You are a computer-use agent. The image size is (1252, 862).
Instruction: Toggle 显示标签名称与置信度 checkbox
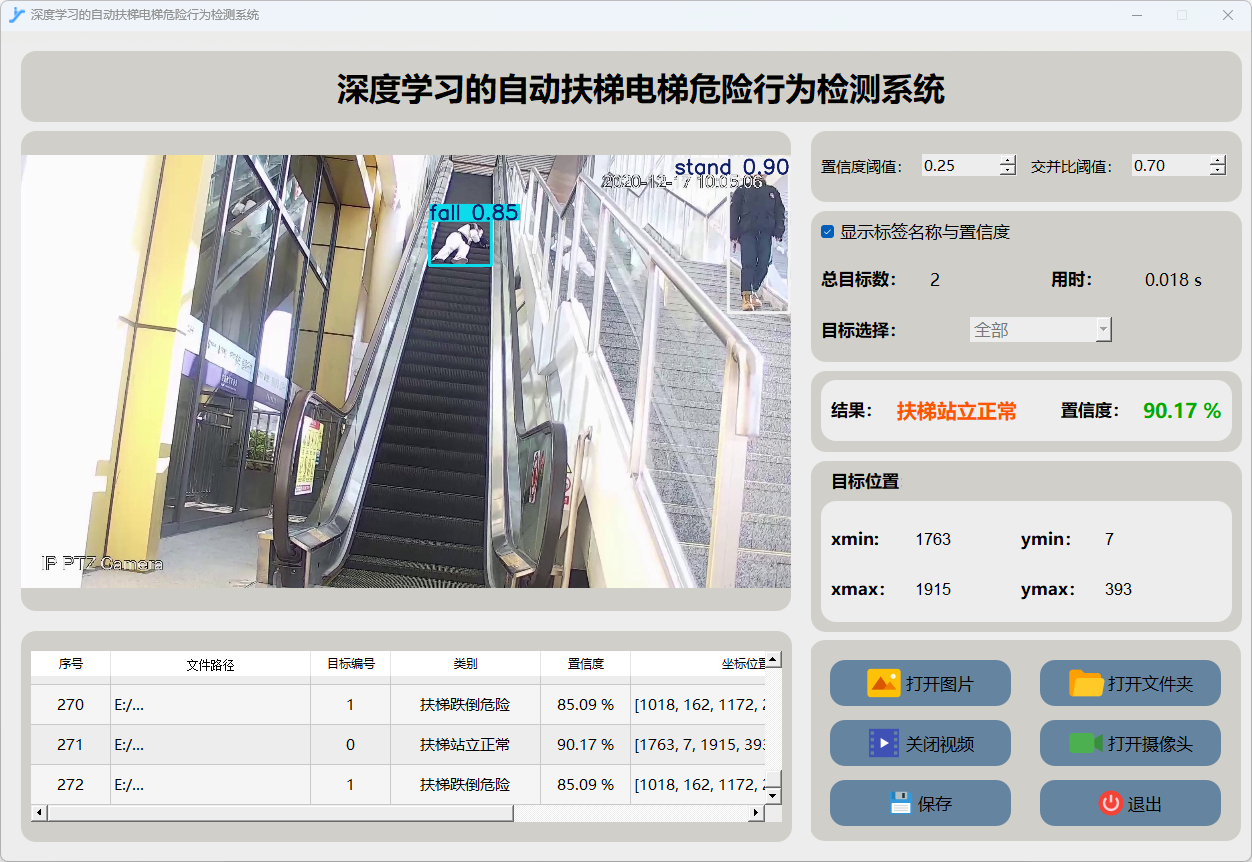828,232
